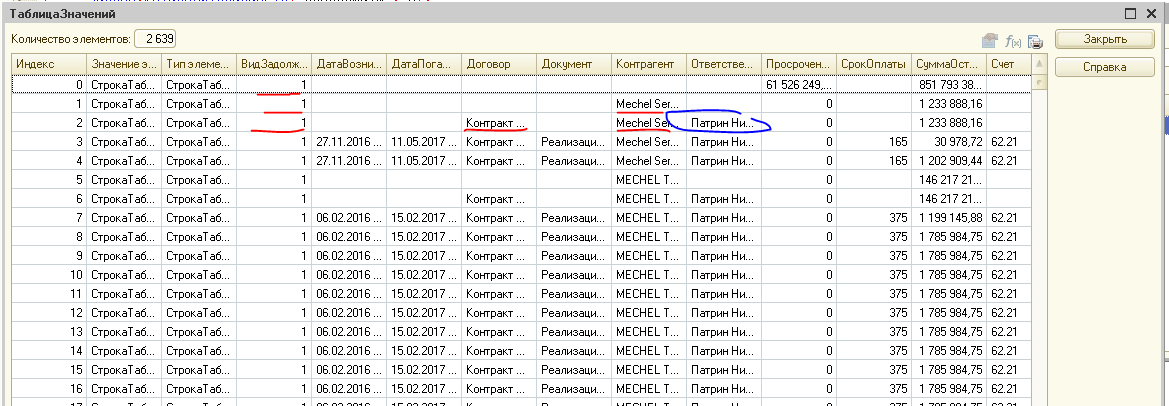This screenshot has height=406, width=1169.
Task: Click 06.02.2016 date in row 15
Action: coord(348,369)
